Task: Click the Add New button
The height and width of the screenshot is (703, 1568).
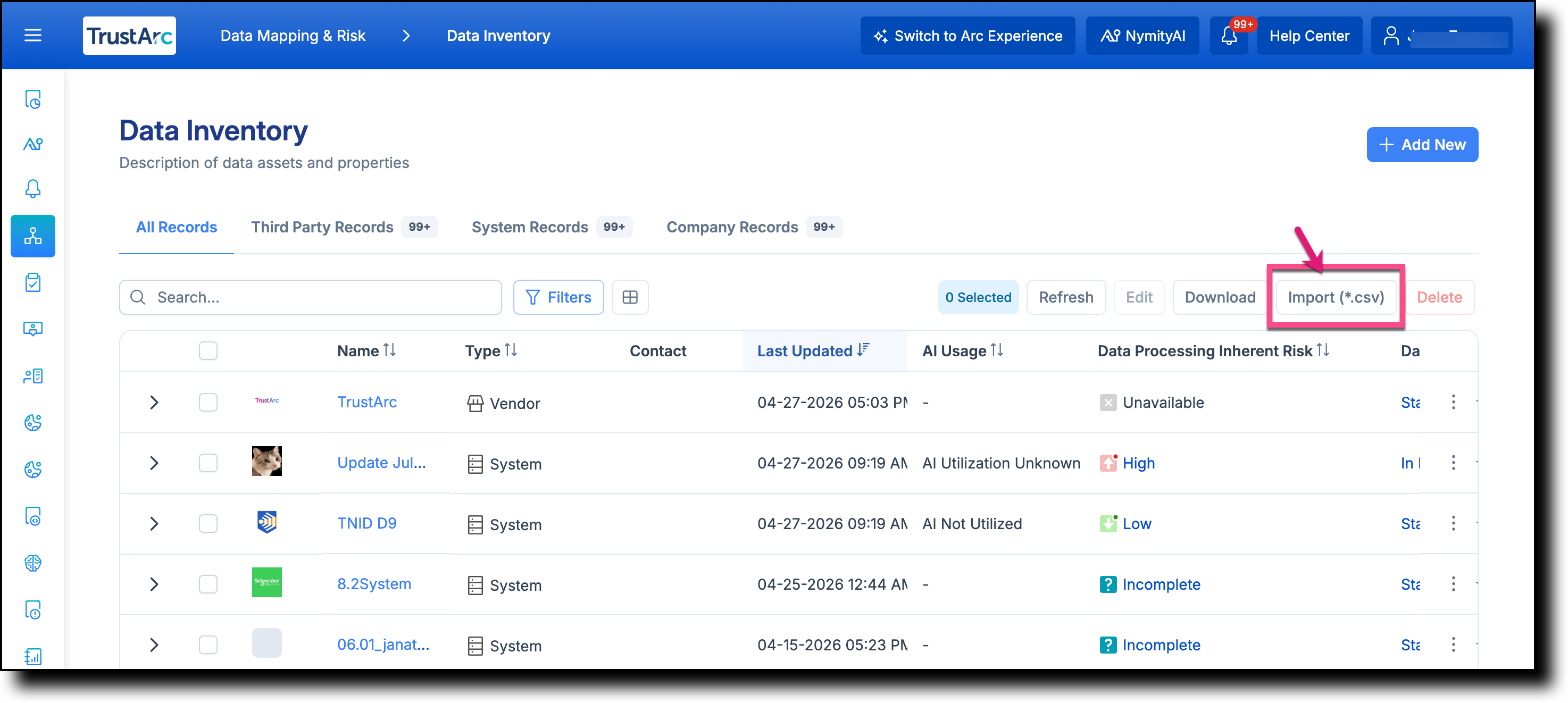Action: tap(1422, 145)
